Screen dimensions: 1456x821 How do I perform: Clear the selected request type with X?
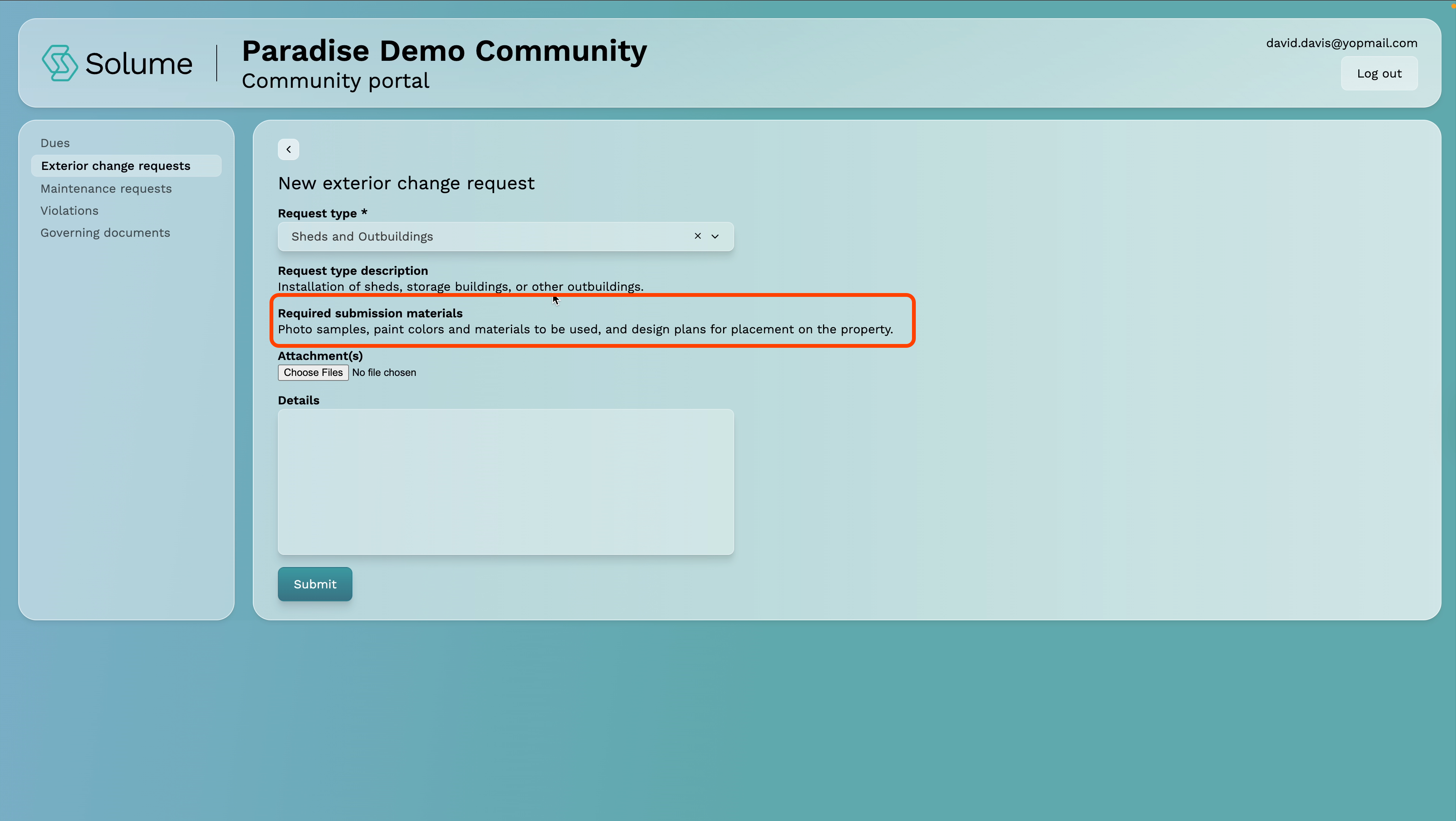pyautogui.click(x=698, y=236)
